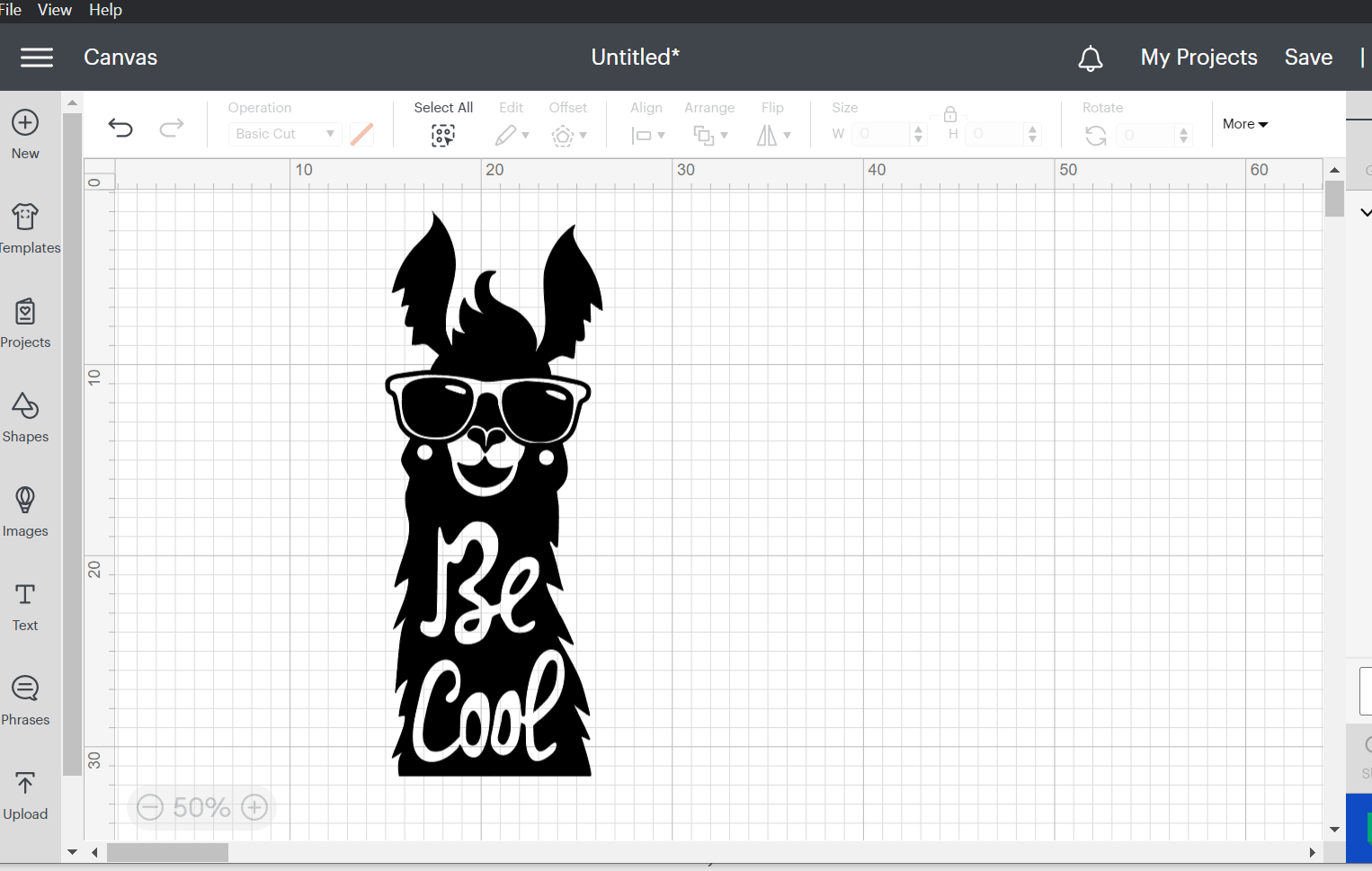Click the Rotate angle input field
Image resolution: width=1372 pixels, height=871 pixels.
1146,135
